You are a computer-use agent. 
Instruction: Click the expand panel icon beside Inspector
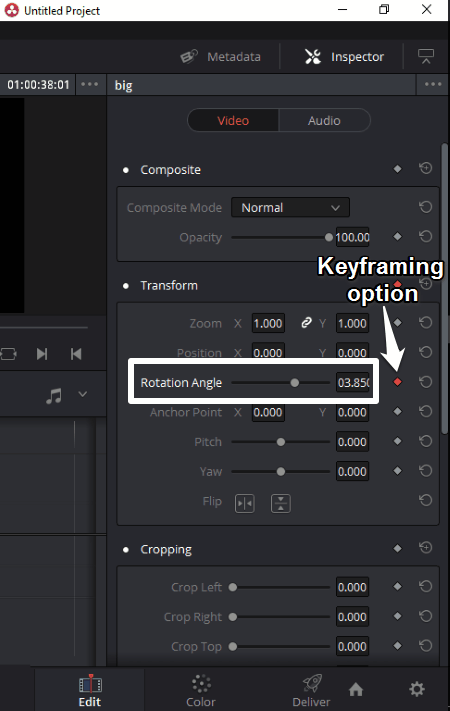(426, 57)
